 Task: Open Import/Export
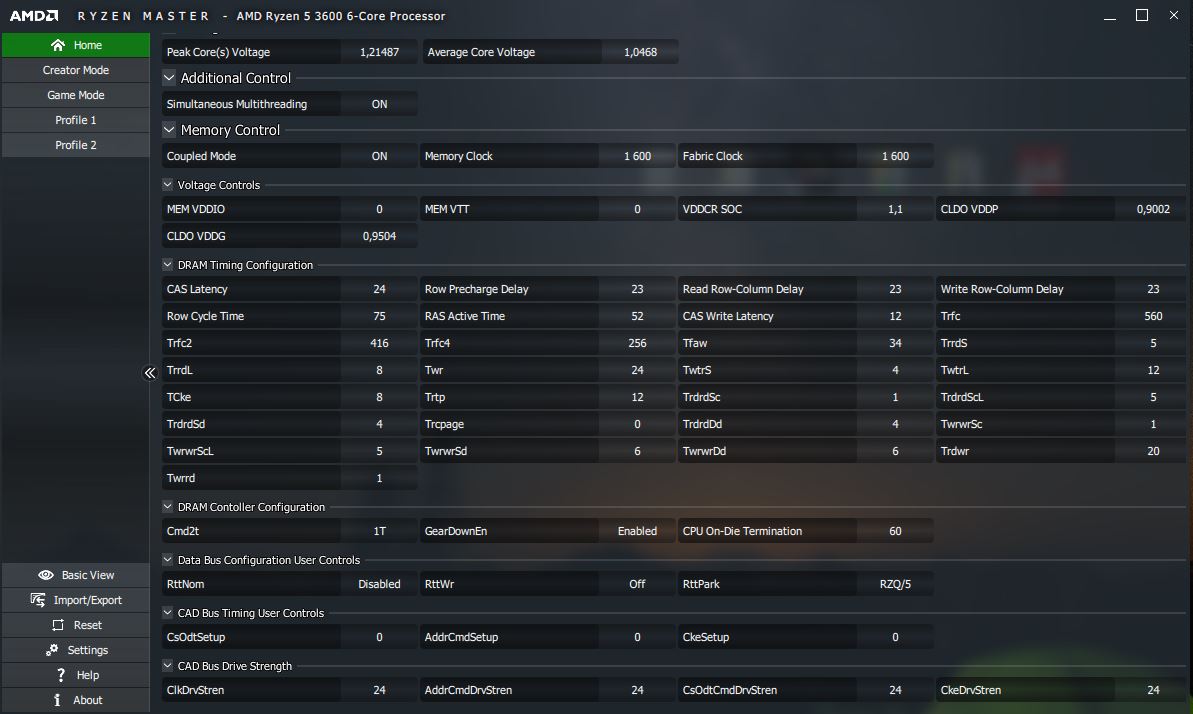coord(76,600)
